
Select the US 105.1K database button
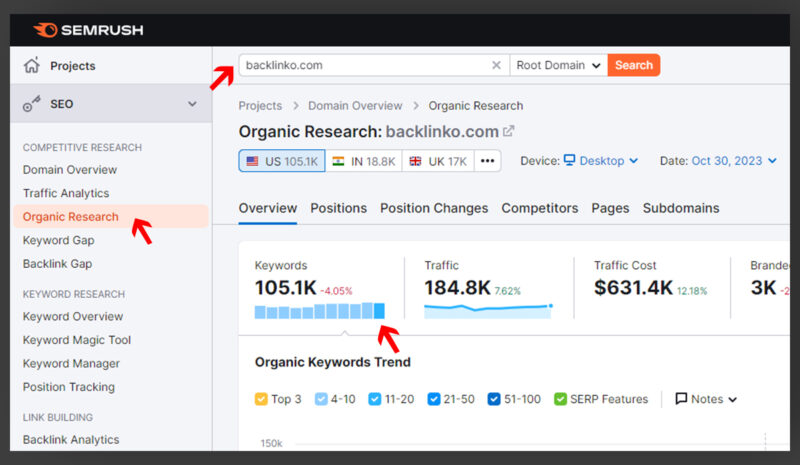click(282, 161)
